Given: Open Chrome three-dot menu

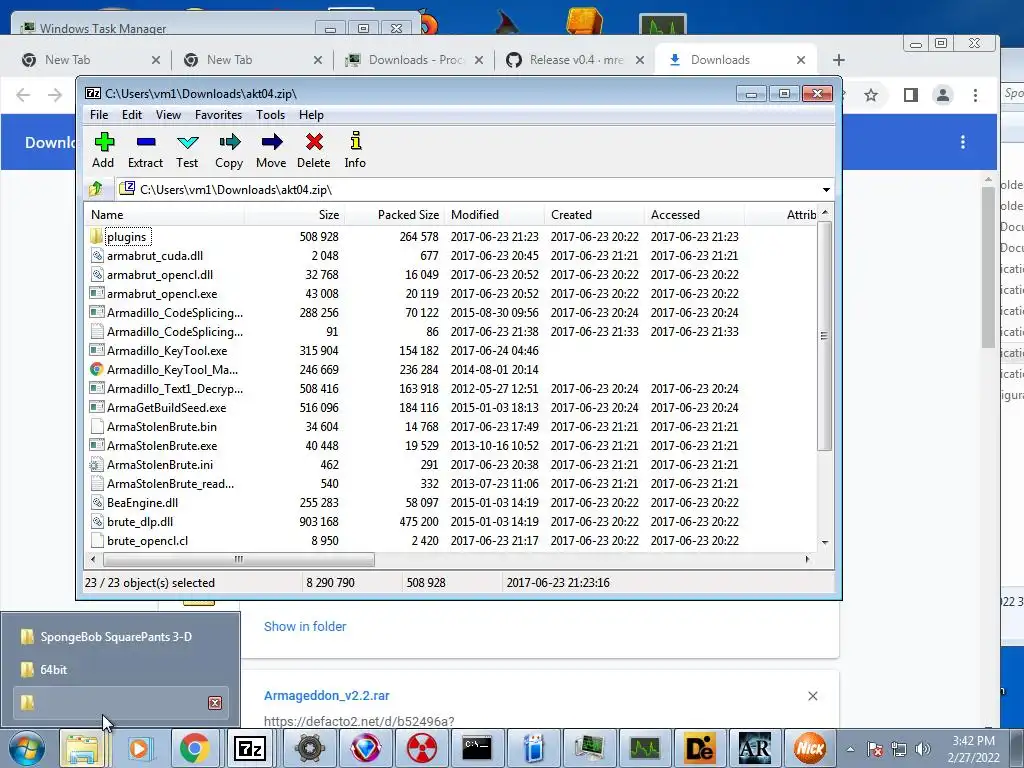Looking at the screenshot, I should pos(975,95).
